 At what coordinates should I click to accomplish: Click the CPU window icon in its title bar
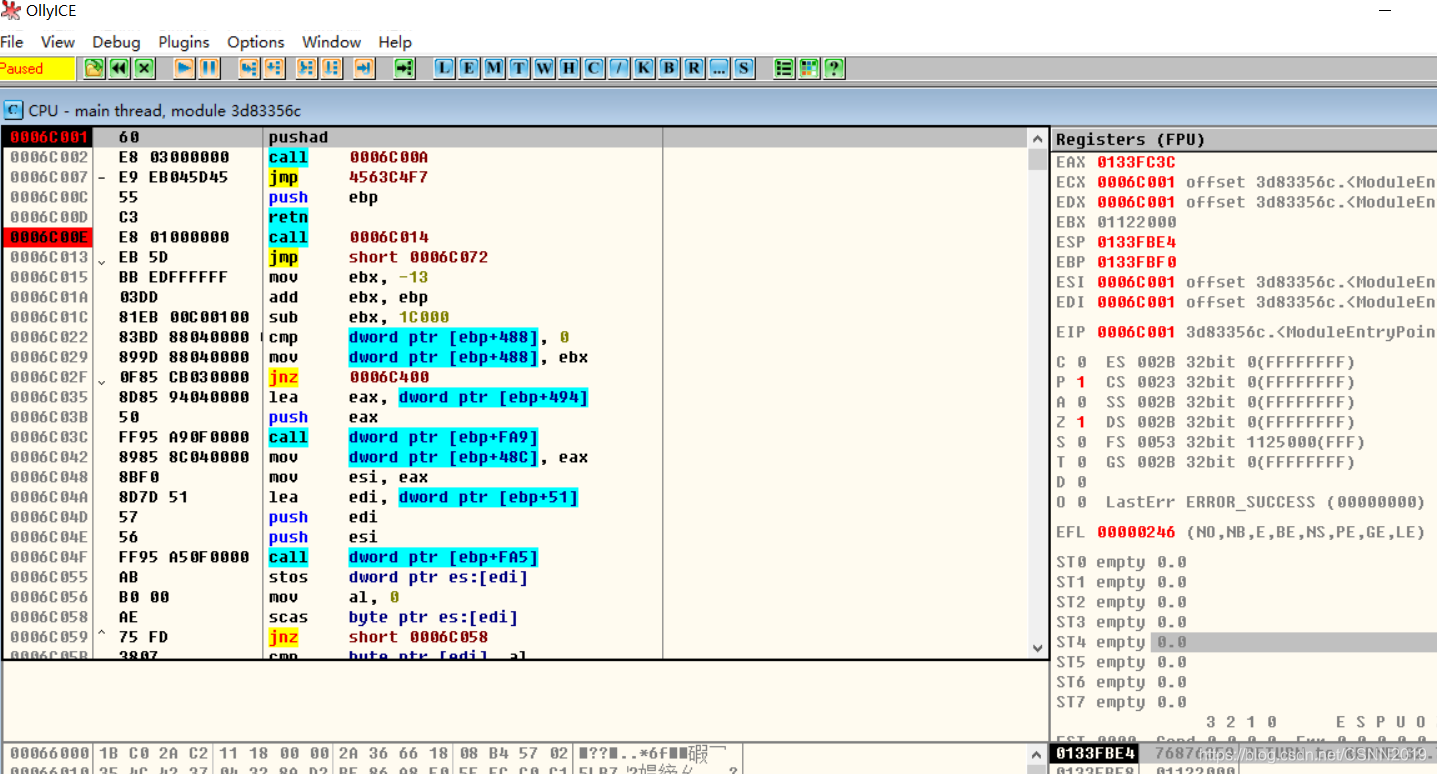14,110
